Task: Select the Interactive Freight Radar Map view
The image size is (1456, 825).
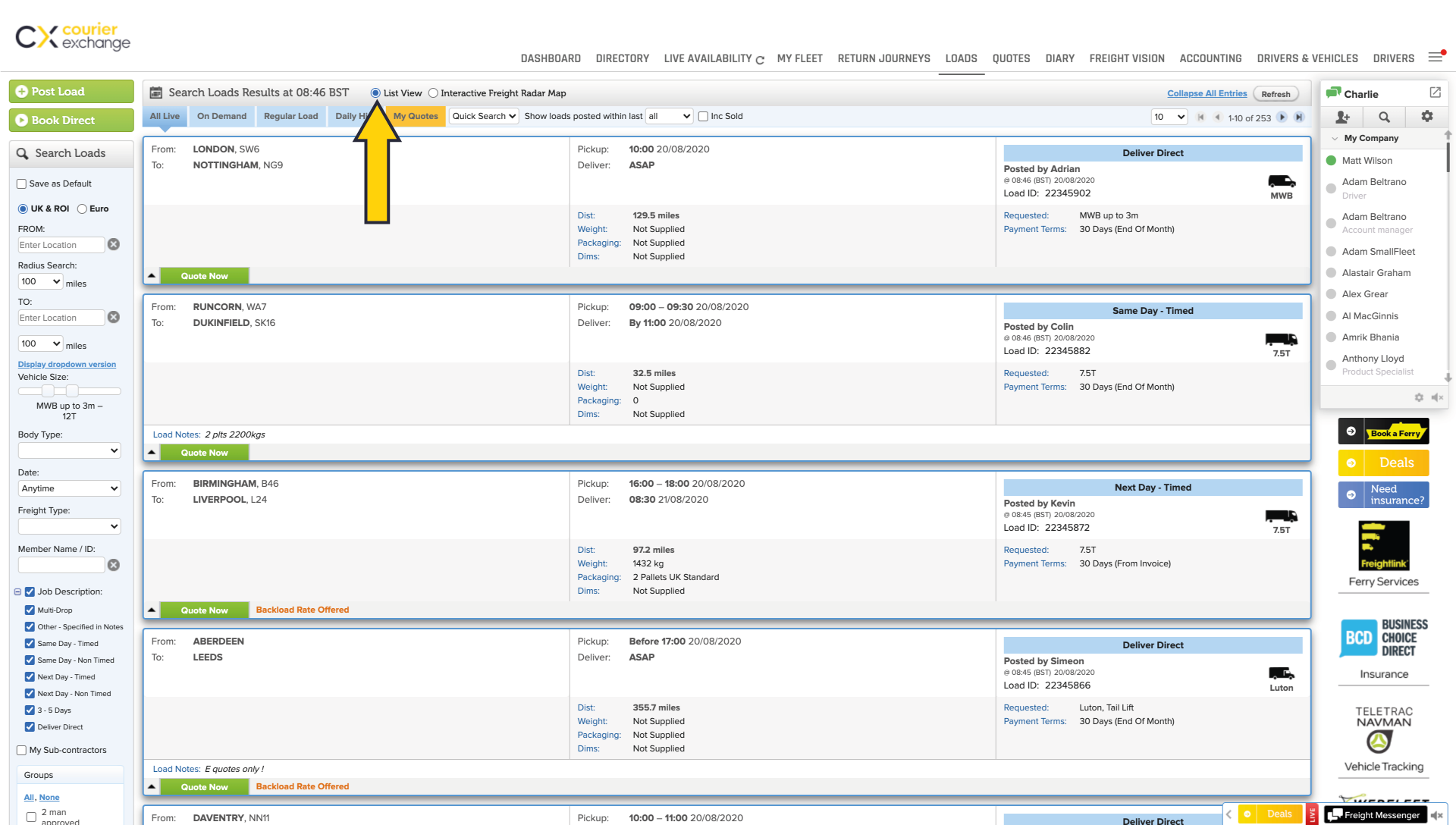Action: [x=433, y=93]
